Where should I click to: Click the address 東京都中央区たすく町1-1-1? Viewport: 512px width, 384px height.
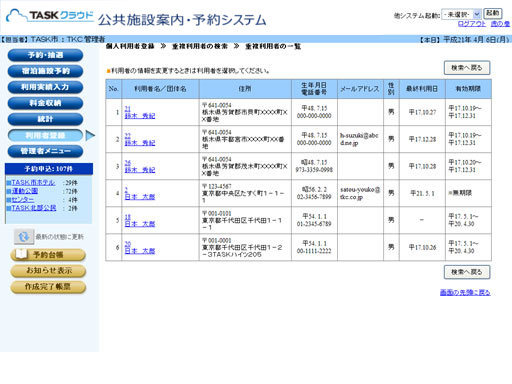click(243, 197)
